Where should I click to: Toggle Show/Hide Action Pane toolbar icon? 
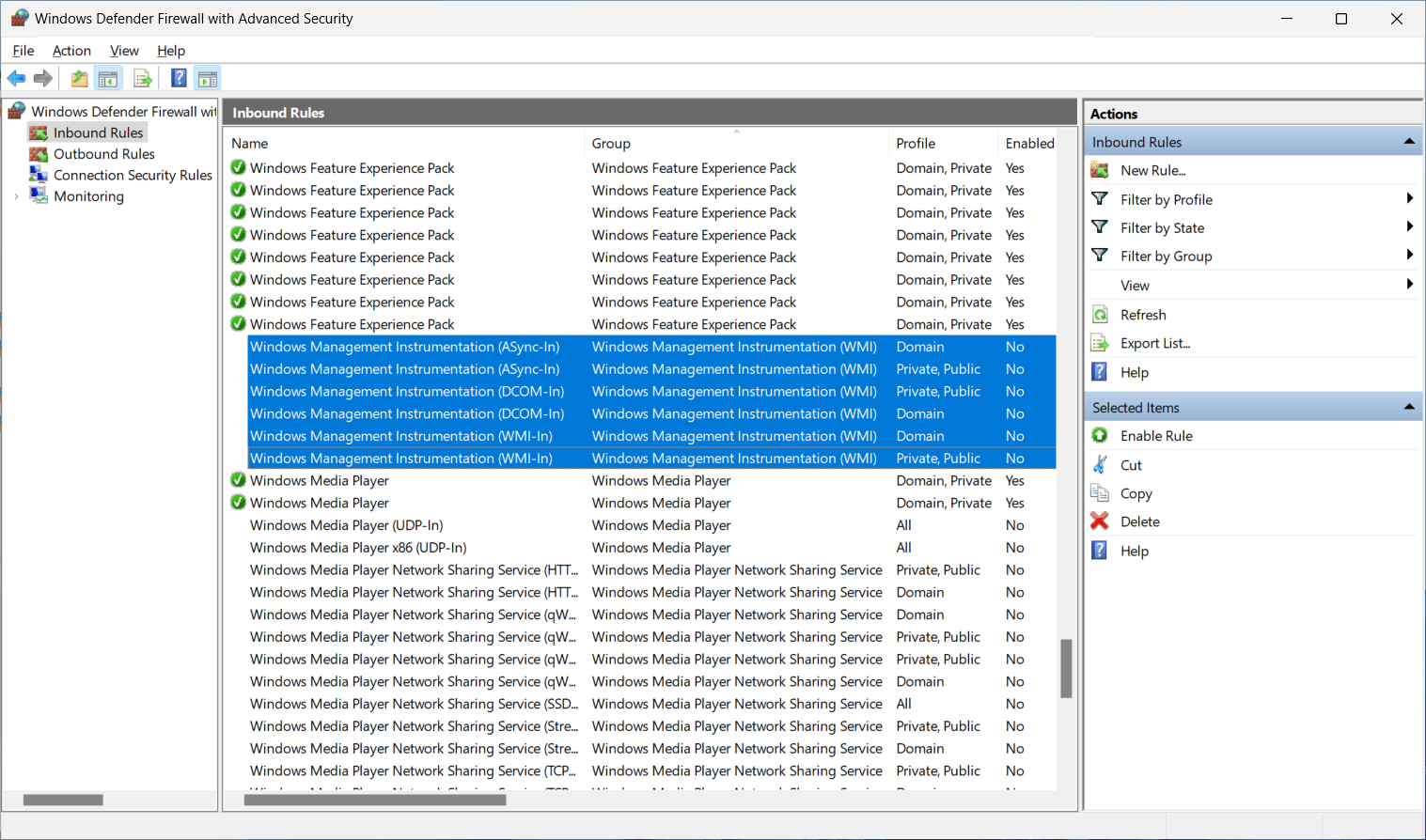click(x=208, y=79)
